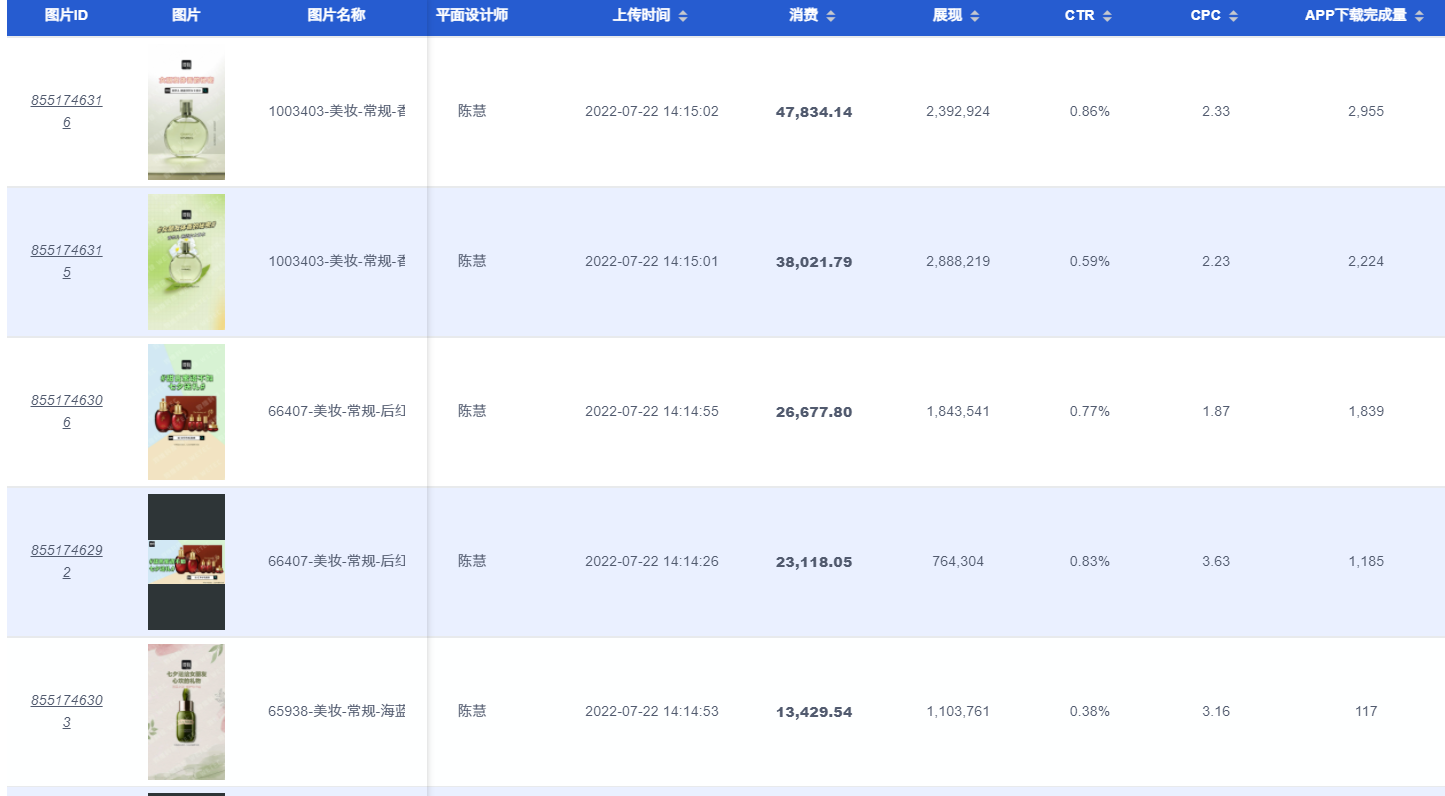This screenshot has width=1445, height=796.
Task: Open image ID link 8551746316
Action: pos(66,111)
